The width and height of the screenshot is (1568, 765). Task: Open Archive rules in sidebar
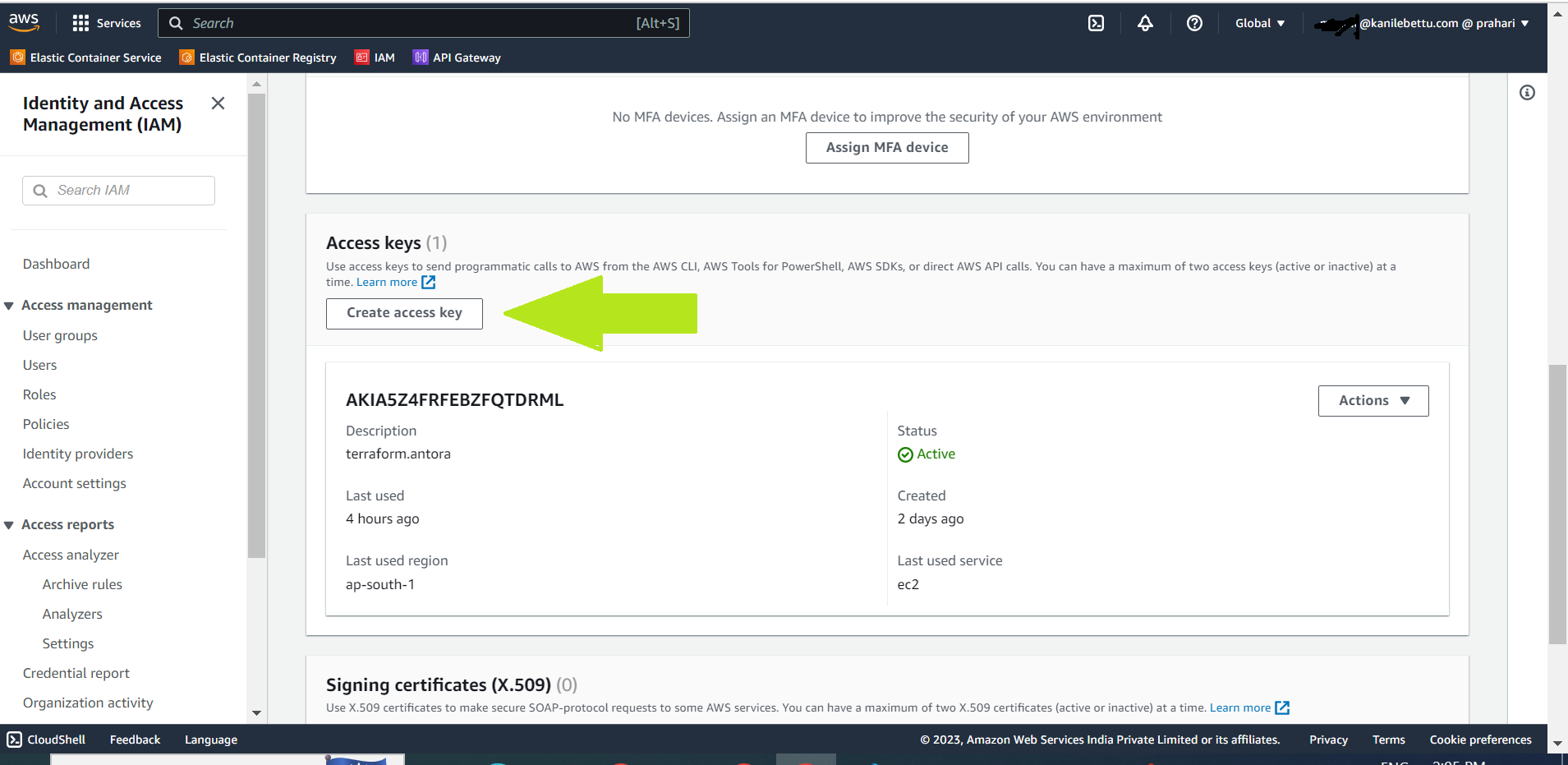(x=82, y=584)
